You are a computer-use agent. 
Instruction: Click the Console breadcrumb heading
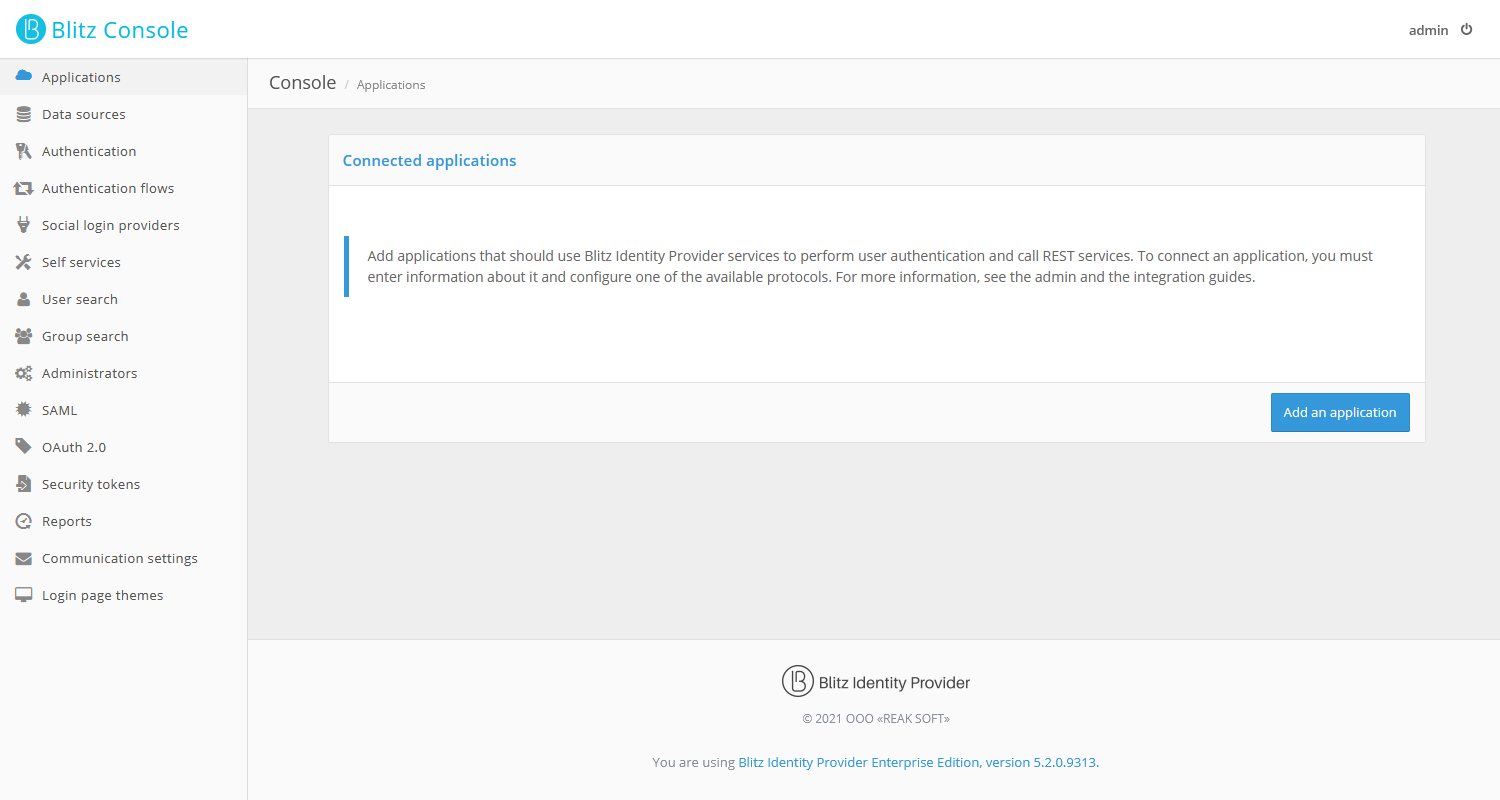click(302, 83)
